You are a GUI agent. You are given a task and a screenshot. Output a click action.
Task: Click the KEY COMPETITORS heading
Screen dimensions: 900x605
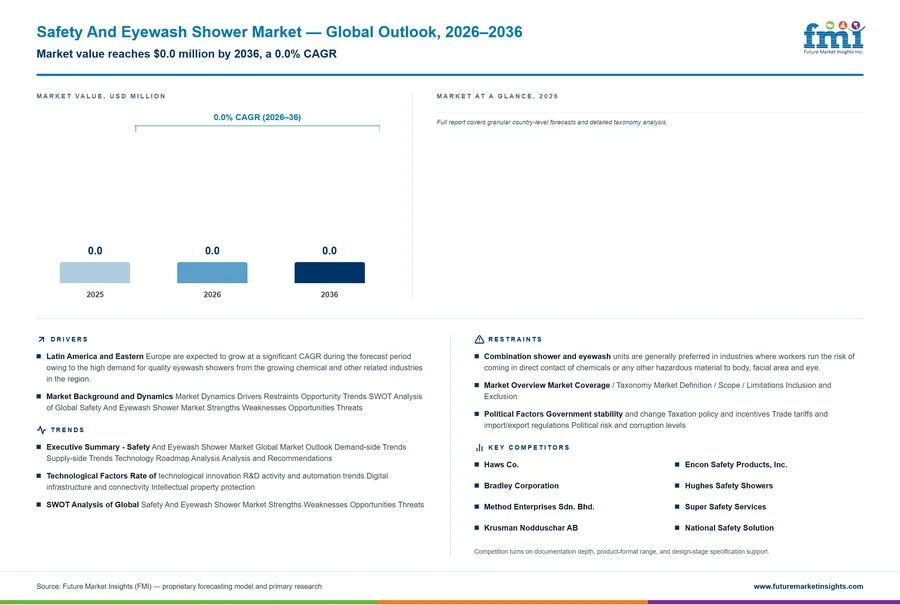[x=529, y=447]
